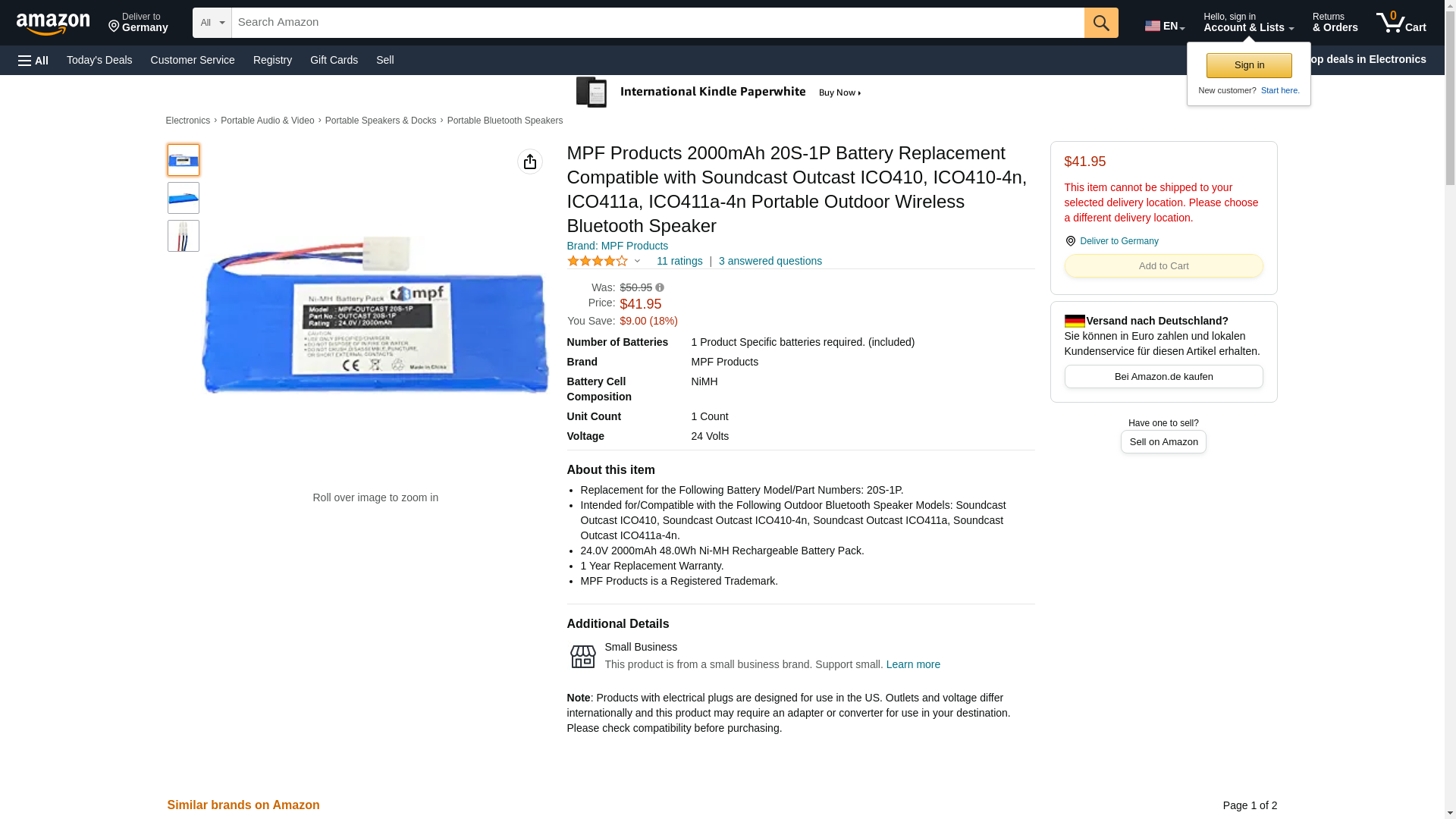Viewport: 1456px width, 819px height.
Task: Open Gift Cards
Action: coord(334,60)
